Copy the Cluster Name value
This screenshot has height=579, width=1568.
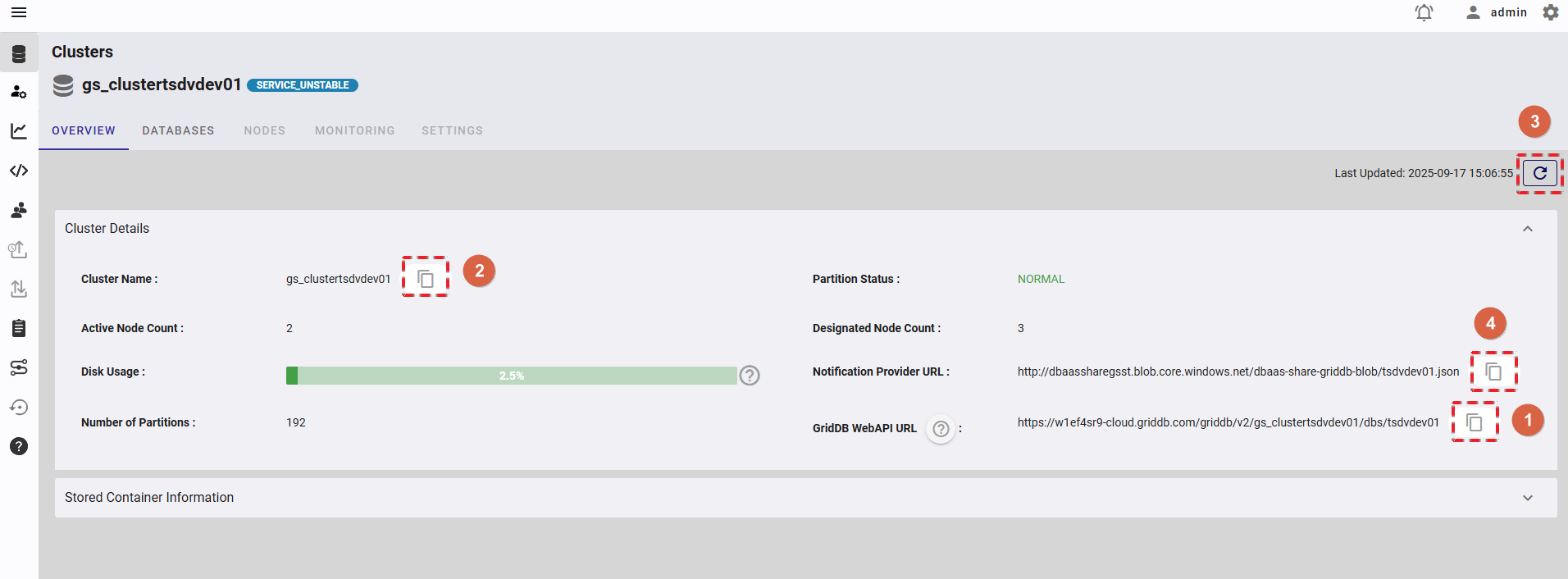pos(426,279)
